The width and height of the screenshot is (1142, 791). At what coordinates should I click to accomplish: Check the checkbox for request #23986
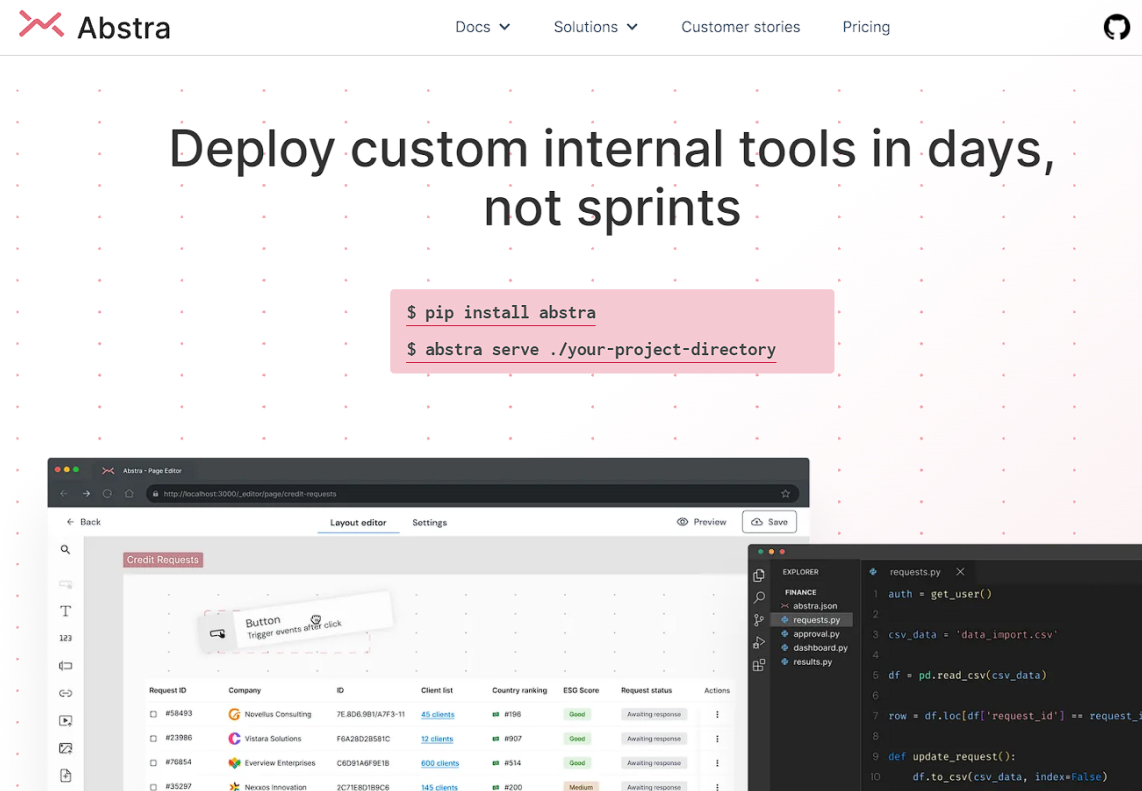[x=153, y=738]
